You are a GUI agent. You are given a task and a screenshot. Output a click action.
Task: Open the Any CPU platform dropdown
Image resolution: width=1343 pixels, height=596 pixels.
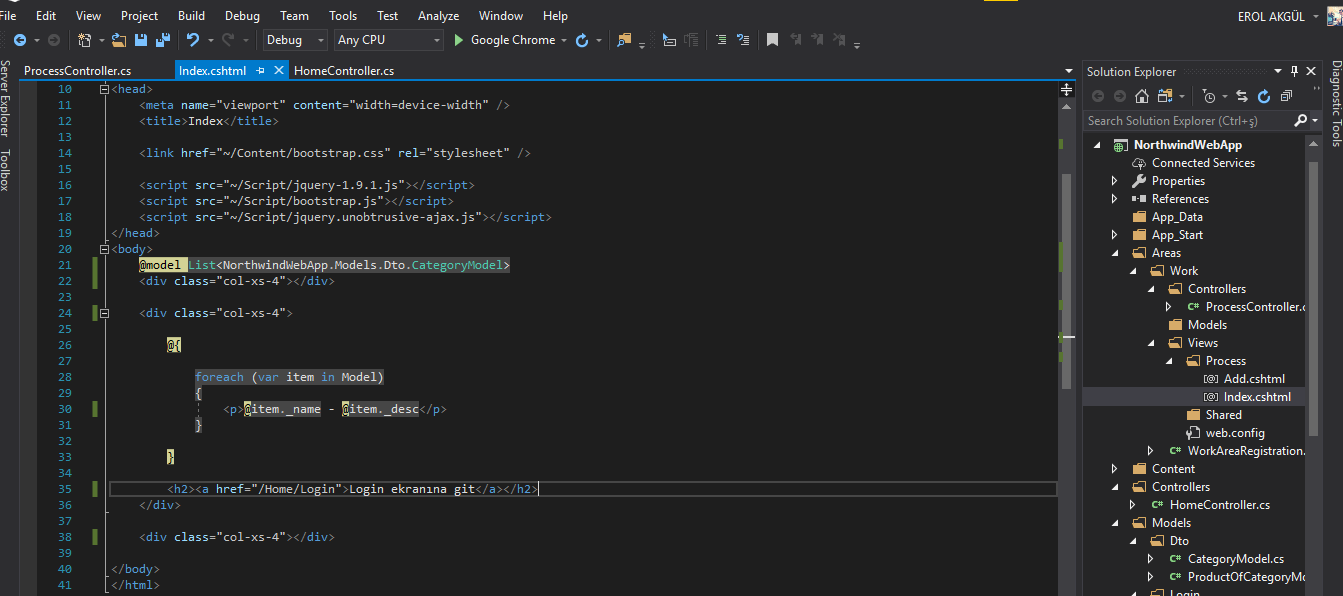pos(388,40)
